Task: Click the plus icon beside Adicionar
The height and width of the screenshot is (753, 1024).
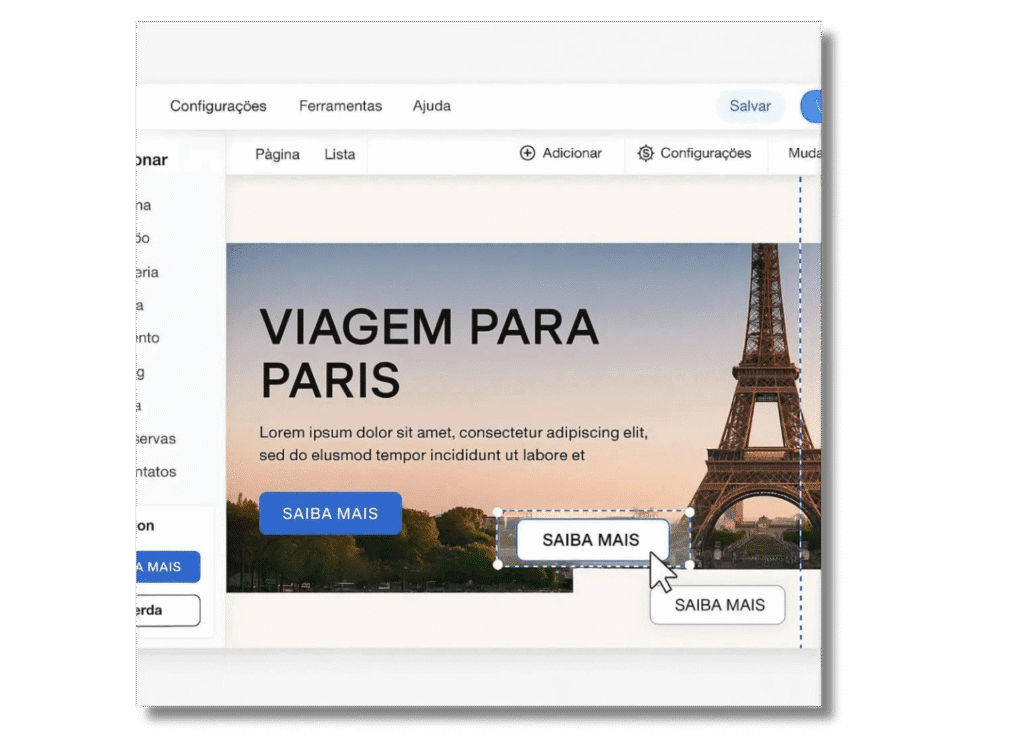Action: point(527,153)
